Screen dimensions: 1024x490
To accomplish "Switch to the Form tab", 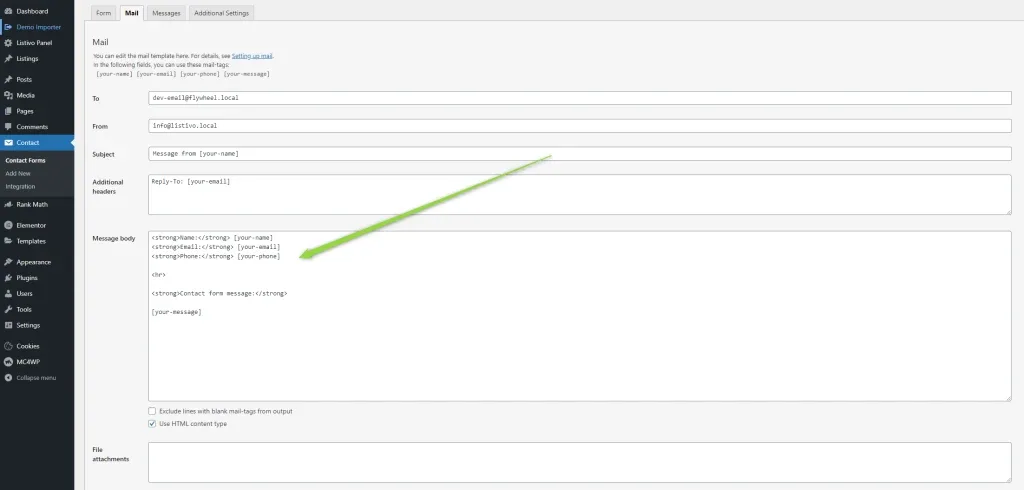I will (x=103, y=13).
